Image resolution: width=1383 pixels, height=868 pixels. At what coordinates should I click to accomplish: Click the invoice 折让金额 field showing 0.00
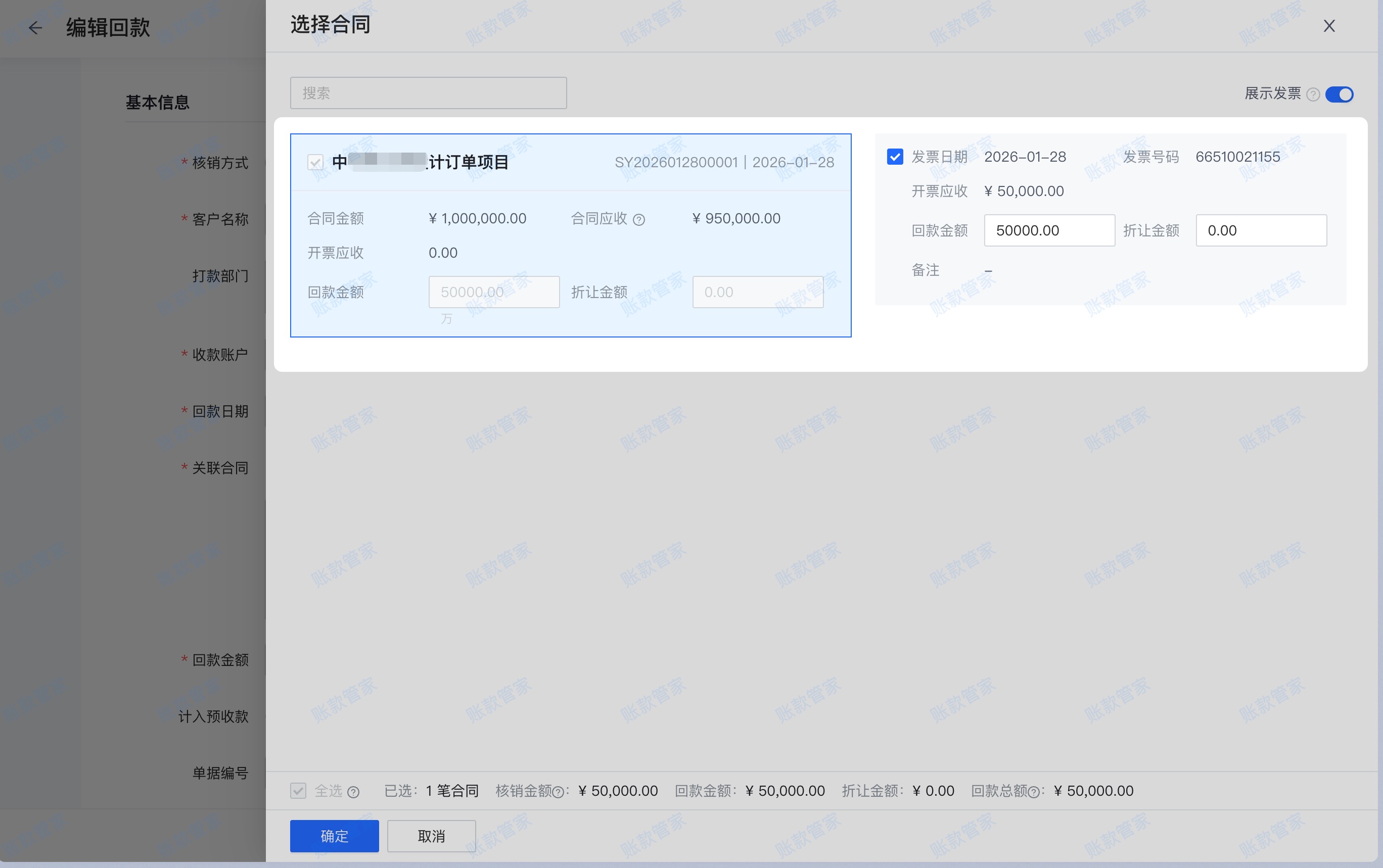tap(1261, 230)
